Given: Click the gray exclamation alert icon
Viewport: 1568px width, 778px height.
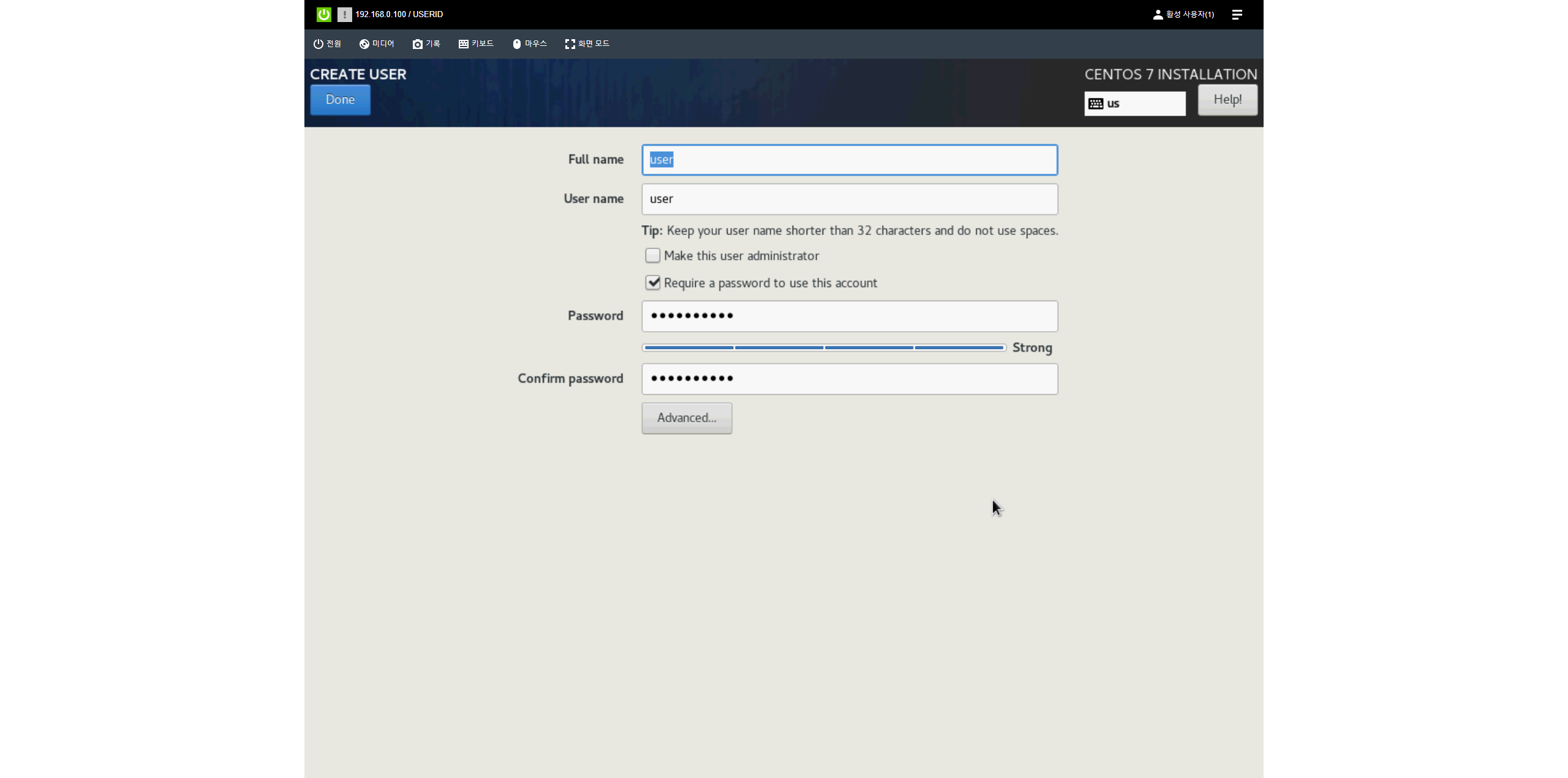Looking at the screenshot, I should point(344,14).
